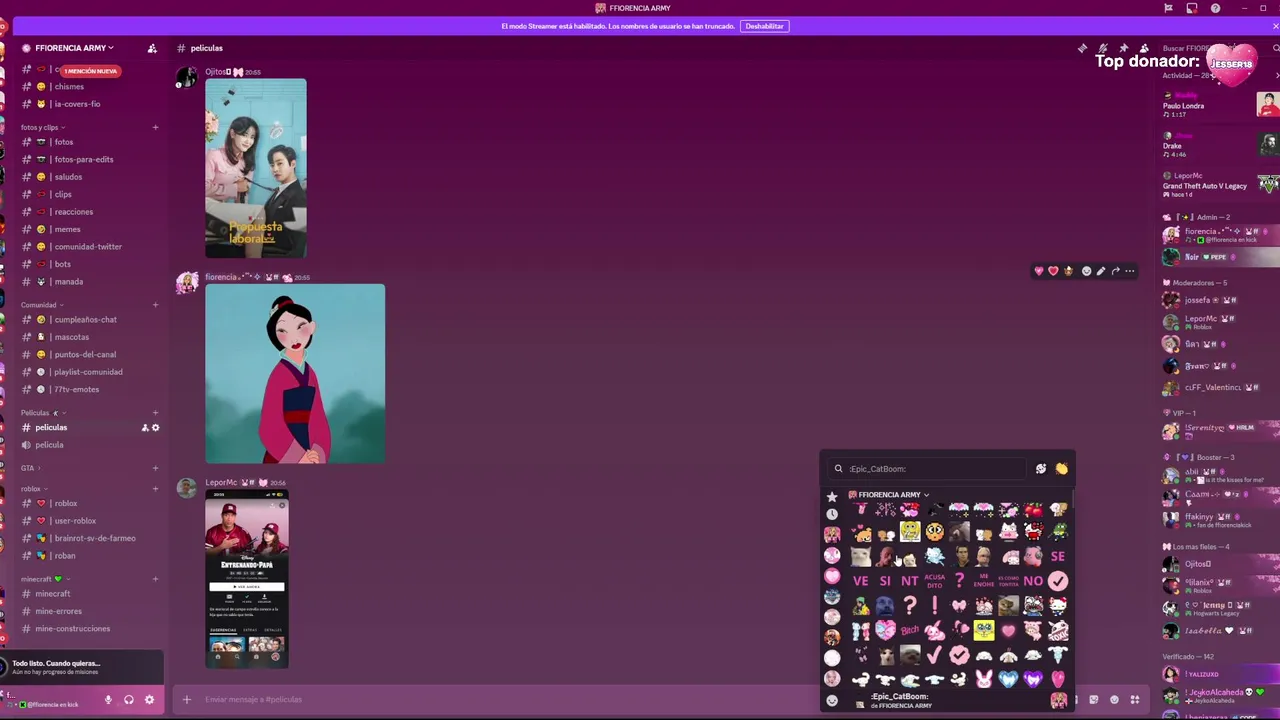Add a channel to the Comunidad category
The height and width of the screenshot is (720, 1280).
click(155, 305)
